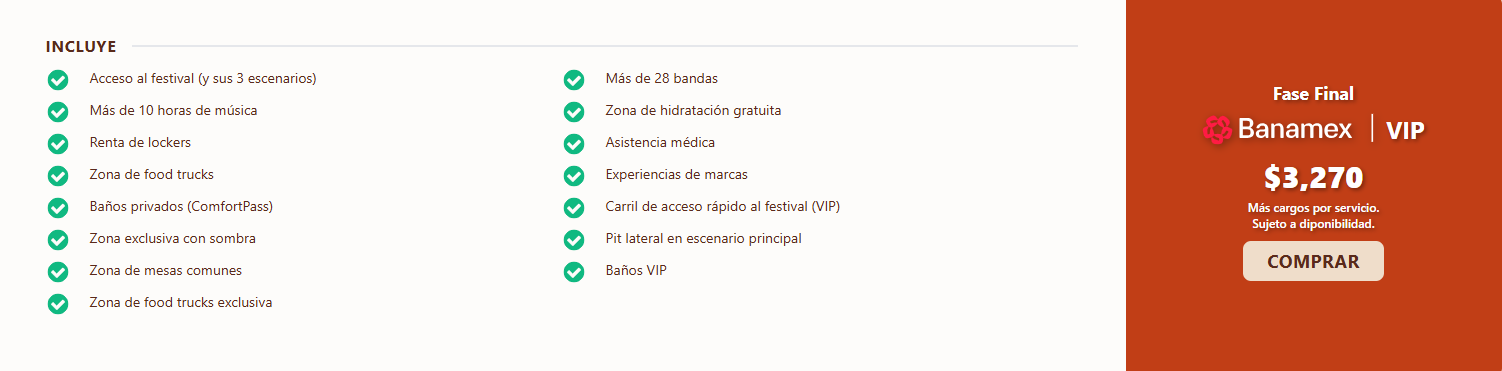Image resolution: width=1502 pixels, height=371 pixels.
Task: Click the green checkmark beside Acceso al festival
Action: [x=58, y=79]
